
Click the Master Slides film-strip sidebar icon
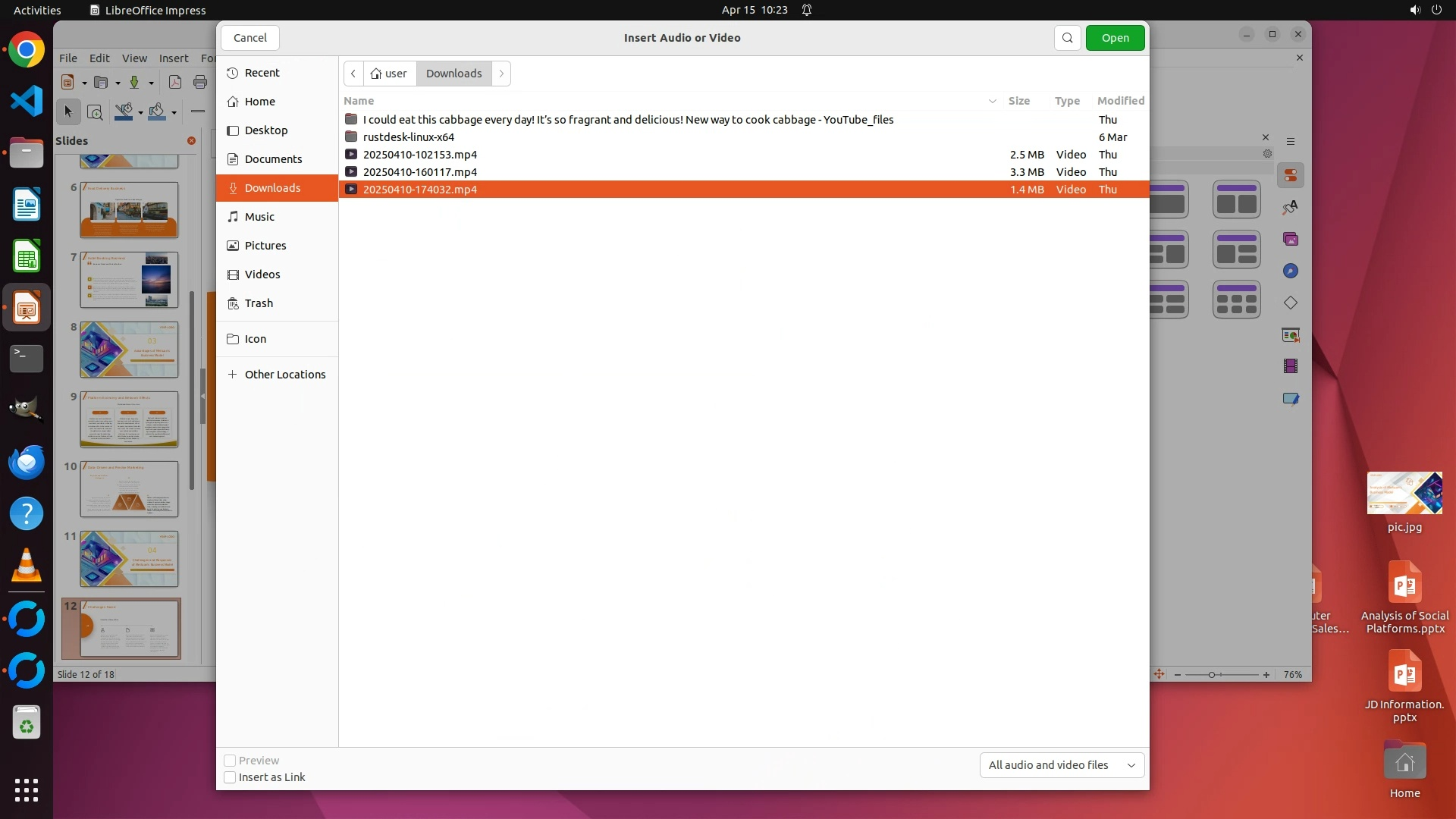coord(1291,366)
